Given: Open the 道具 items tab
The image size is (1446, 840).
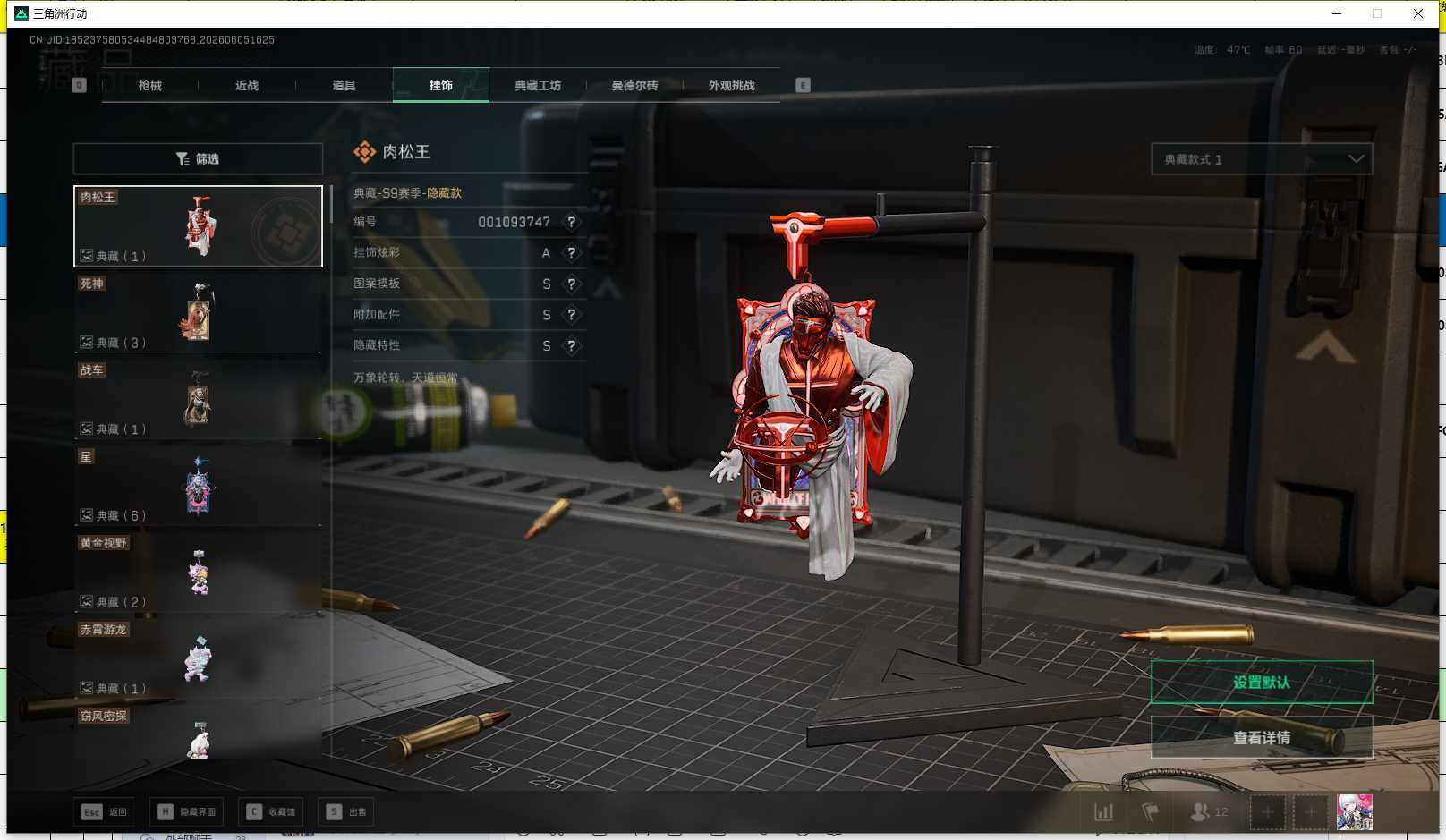Looking at the screenshot, I should click(x=344, y=85).
